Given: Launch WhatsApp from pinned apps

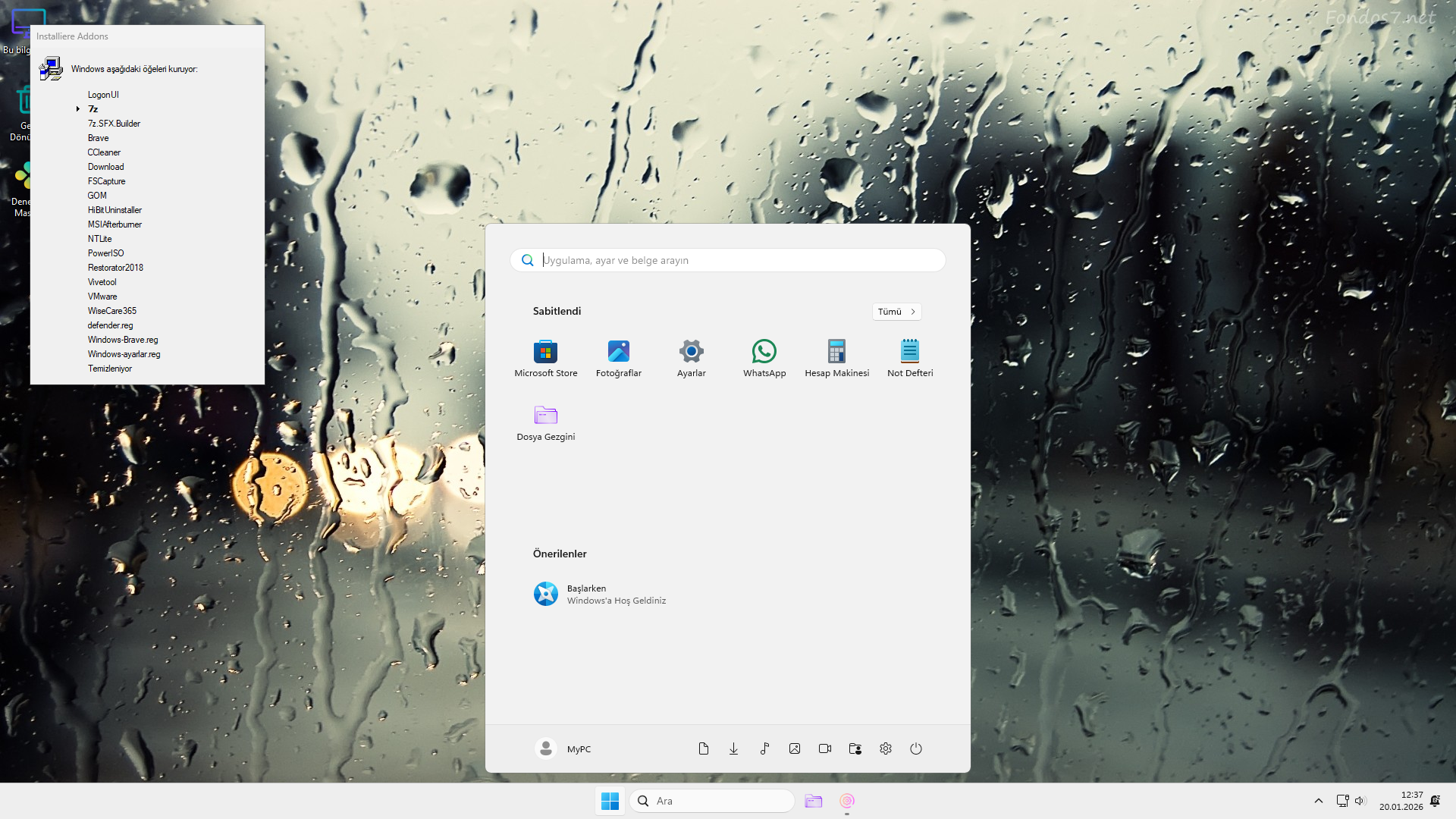Looking at the screenshot, I should 764,359.
